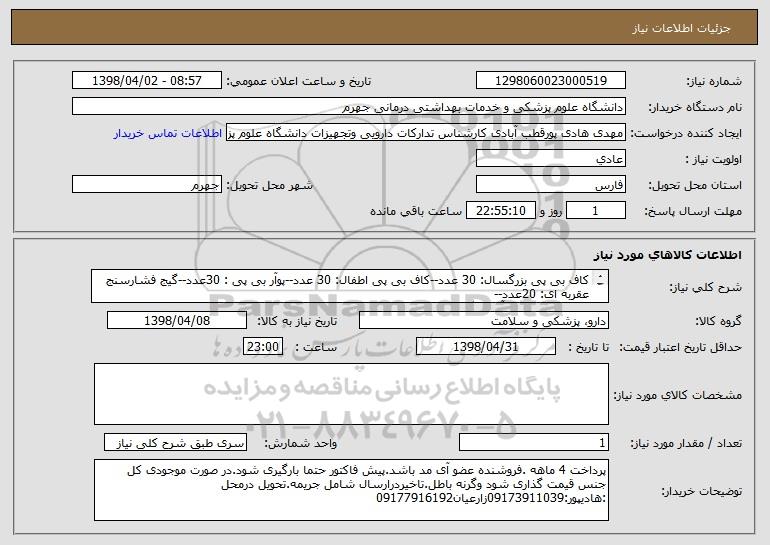Click the scroll stepper in general description box
Image resolution: width=770 pixels, height=545 pixels.
(600, 281)
